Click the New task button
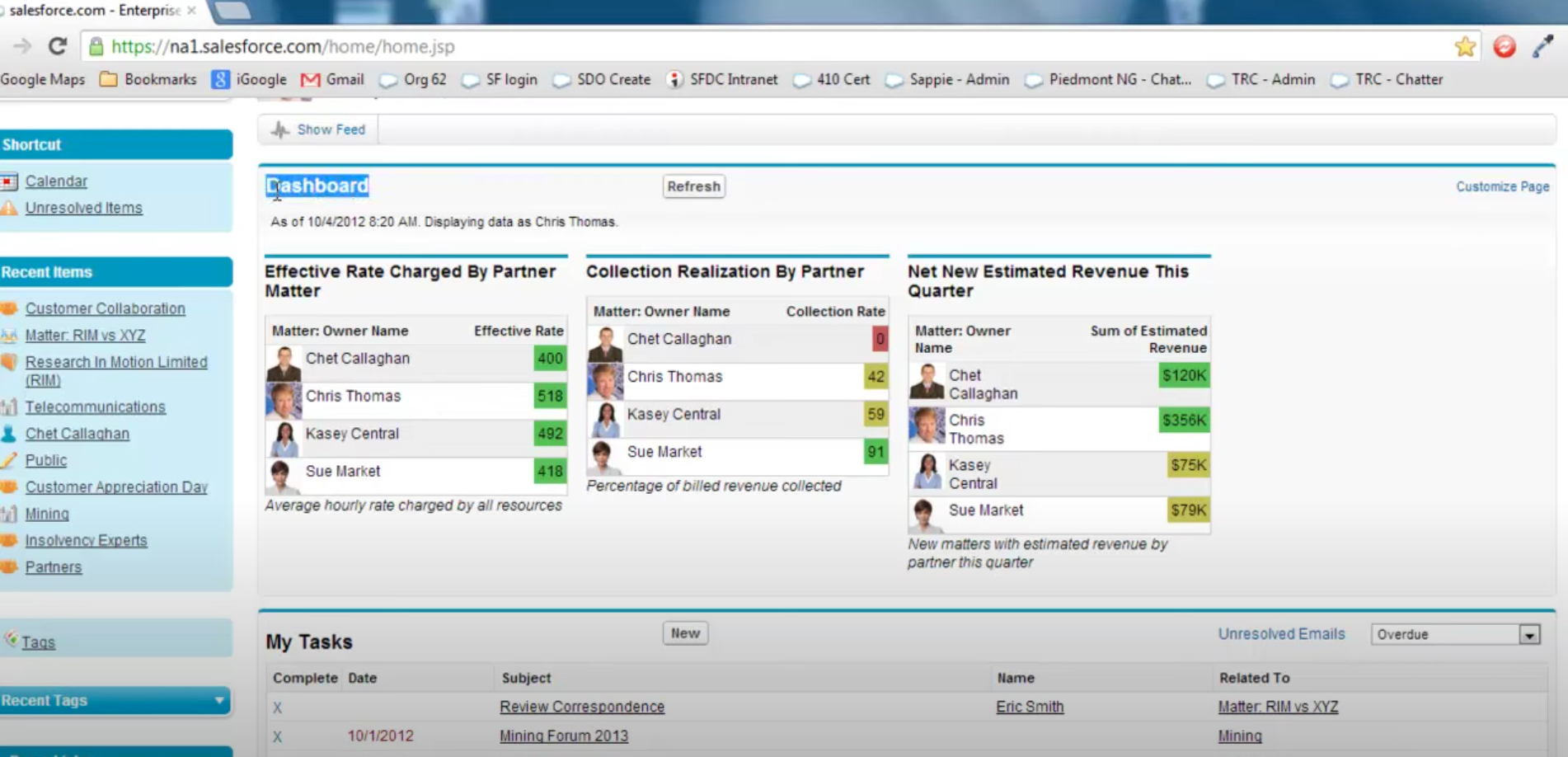 [685, 633]
